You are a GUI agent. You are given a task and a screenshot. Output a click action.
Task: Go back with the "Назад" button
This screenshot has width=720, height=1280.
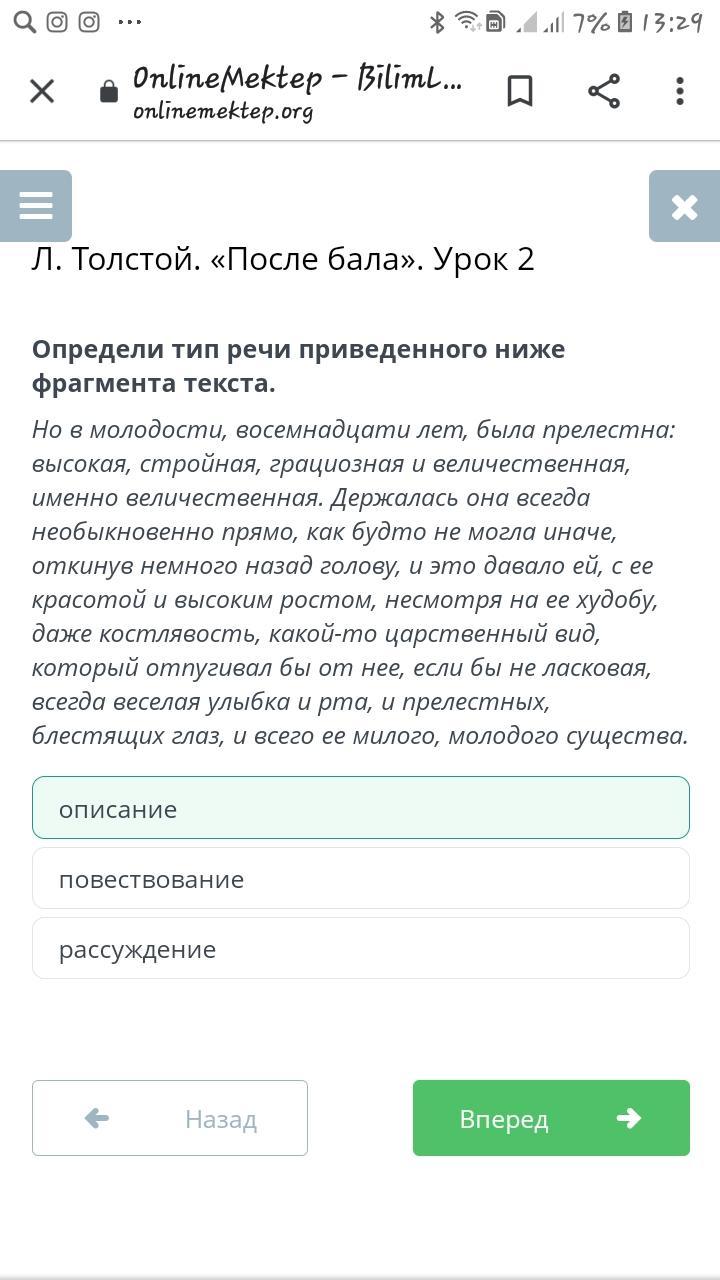170,1118
